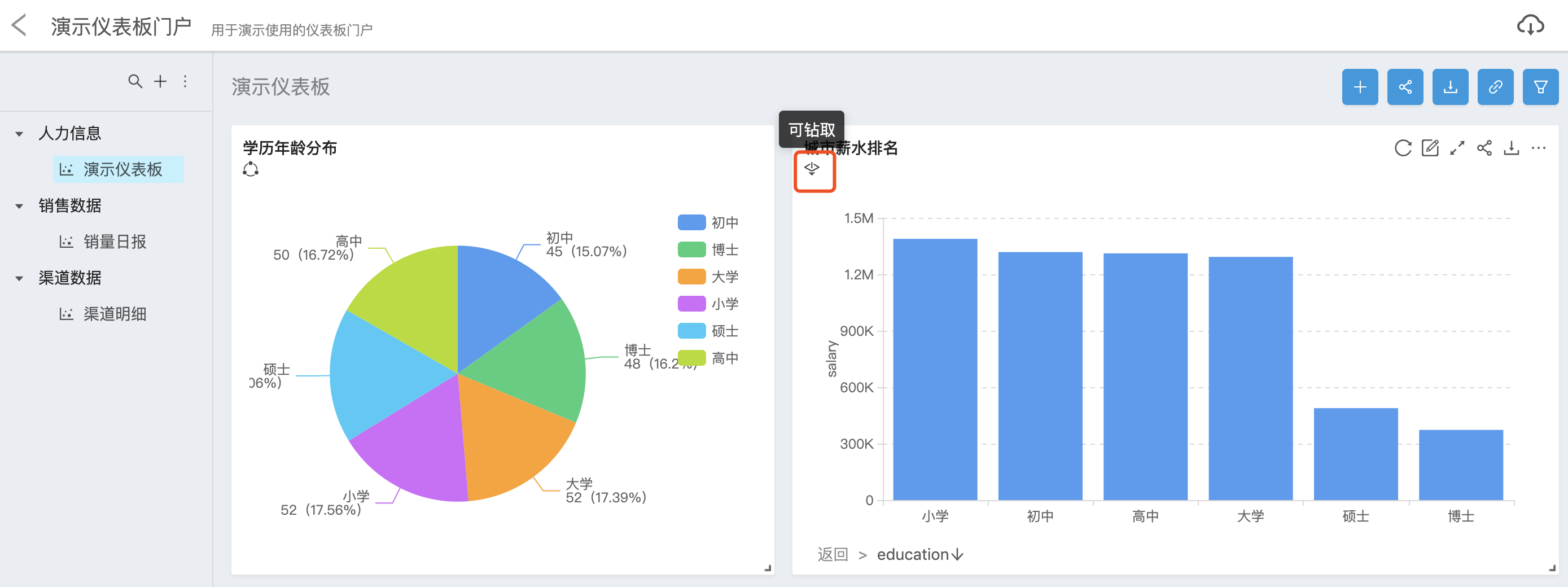Click the blue link button in toolbar
This screenshot has width=1568, height=587.
(x=1495, y=87)
